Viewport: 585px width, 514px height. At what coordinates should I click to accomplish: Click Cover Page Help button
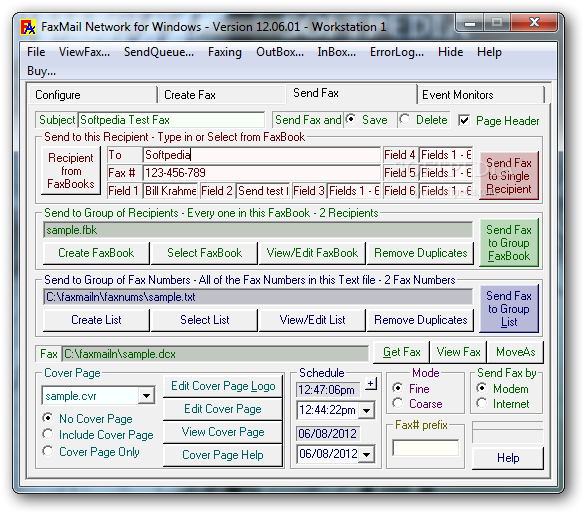(223, 455)
